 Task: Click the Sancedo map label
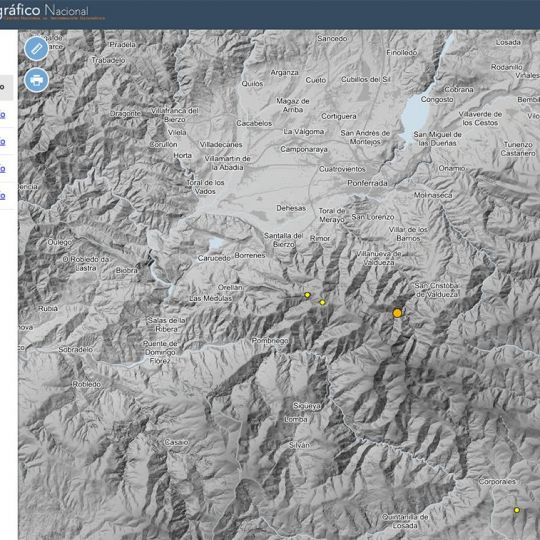click(x=332, y=39)
